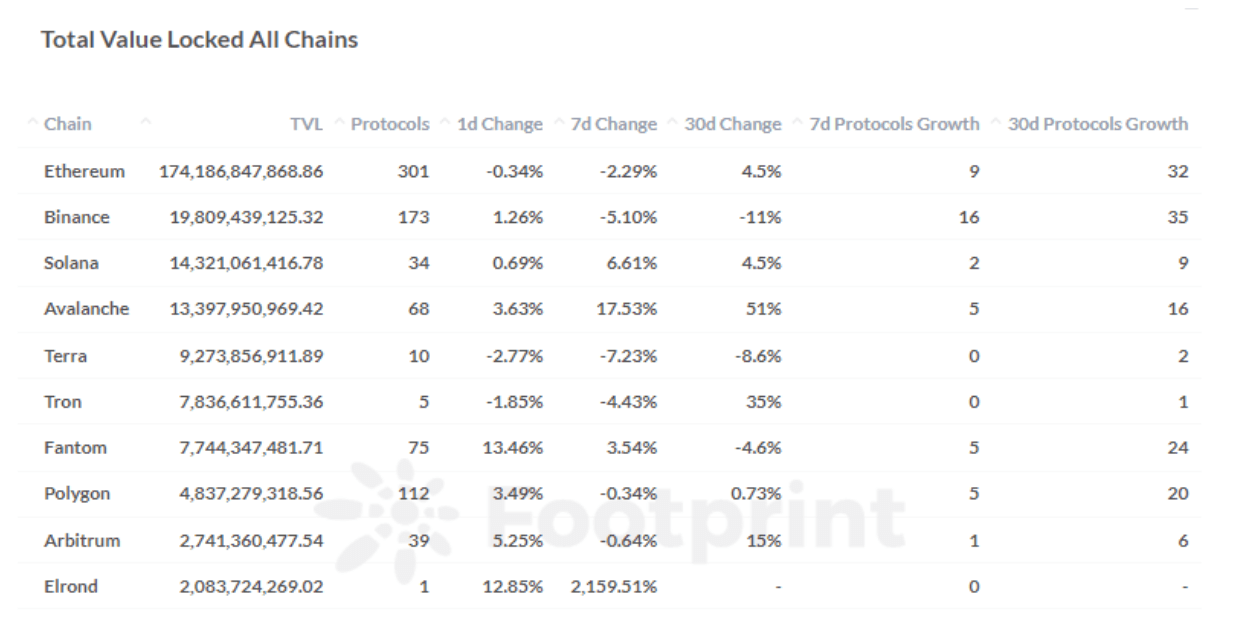The image size is (1246, 619).
Task: Click the Terra chain name
Action: (65, 356)
